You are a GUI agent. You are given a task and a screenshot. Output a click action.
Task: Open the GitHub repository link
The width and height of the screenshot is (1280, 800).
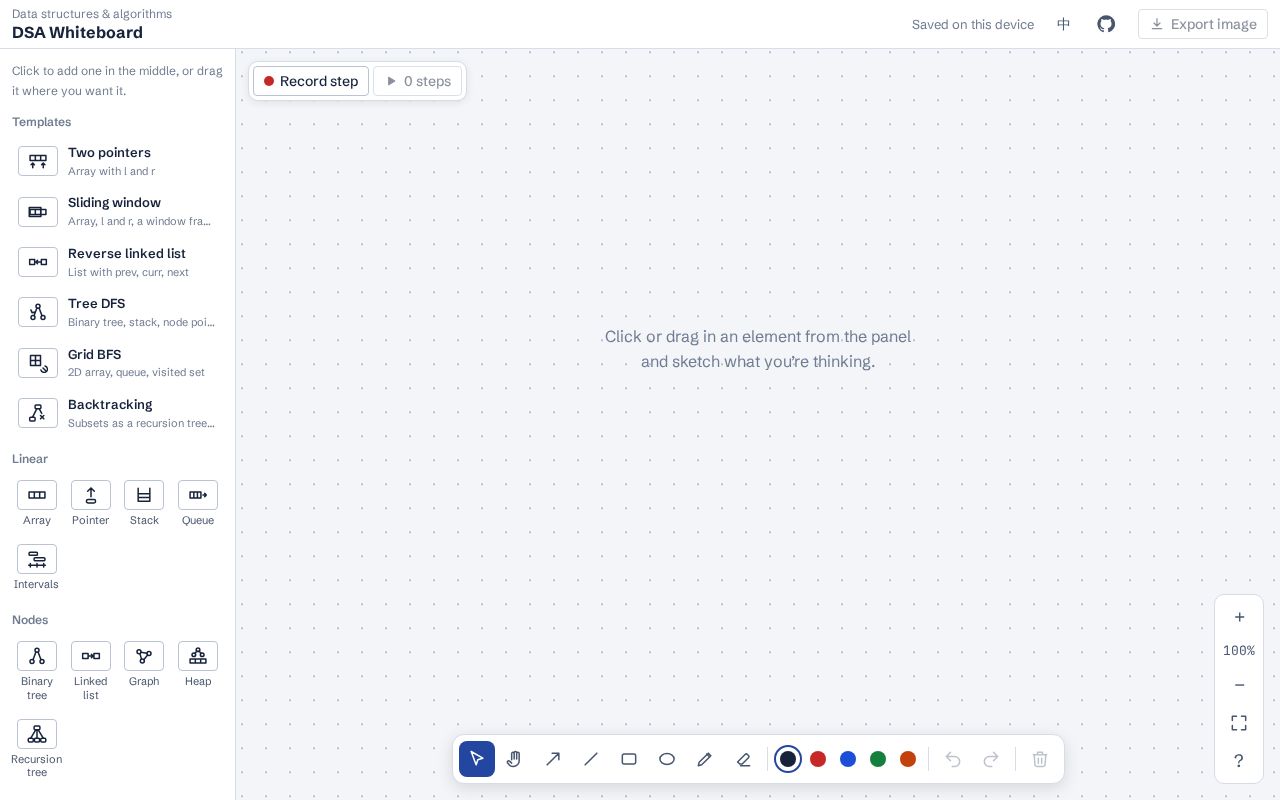1106,24
